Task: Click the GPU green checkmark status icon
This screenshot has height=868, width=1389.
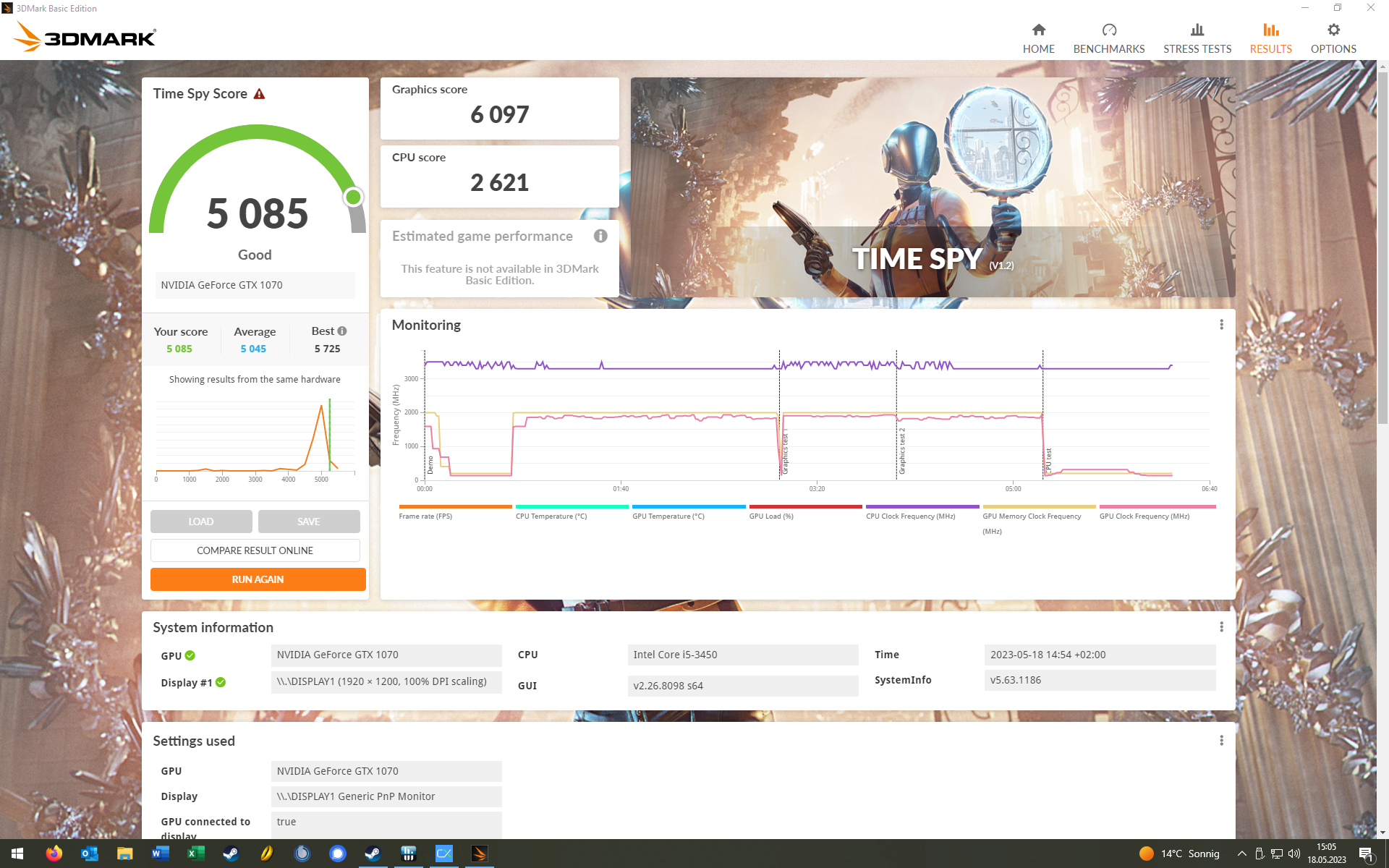Action: pos(190,655)
